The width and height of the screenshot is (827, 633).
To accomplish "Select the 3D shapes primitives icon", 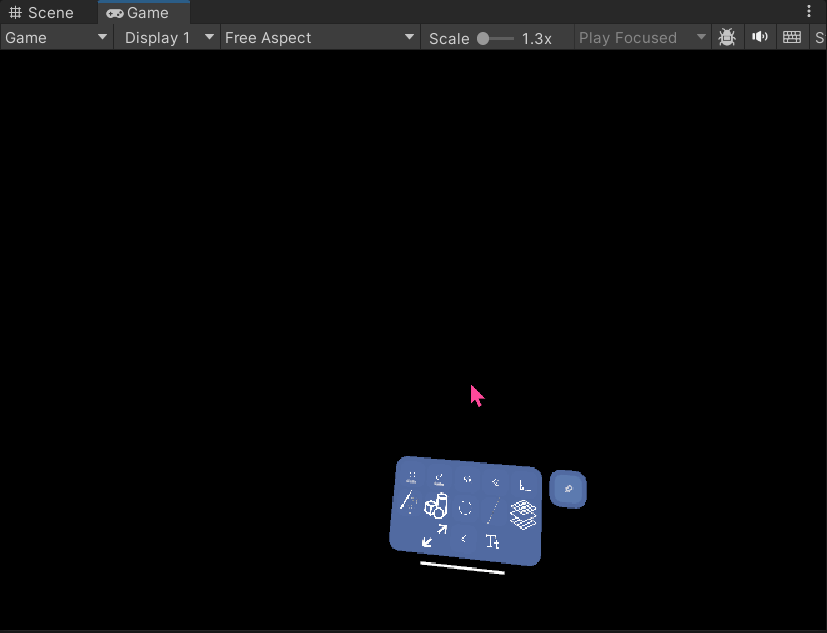I will tap(436, 506).
